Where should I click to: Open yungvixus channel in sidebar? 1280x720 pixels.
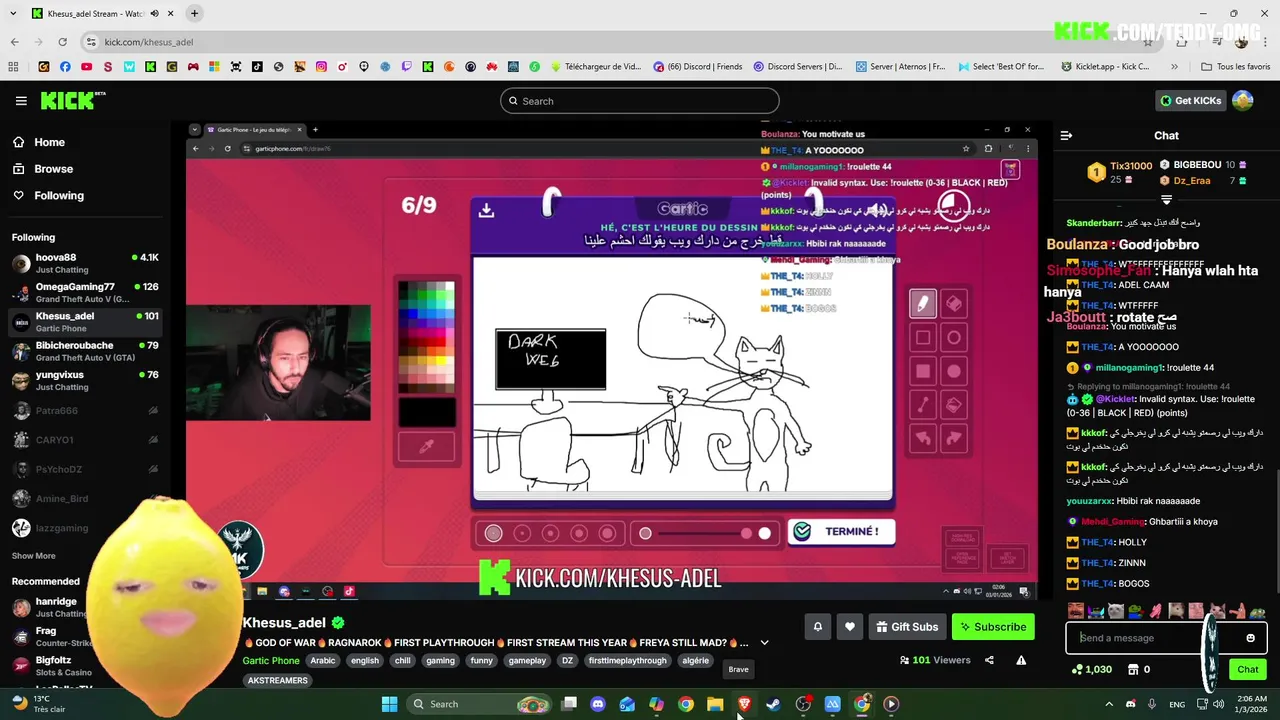84,381
